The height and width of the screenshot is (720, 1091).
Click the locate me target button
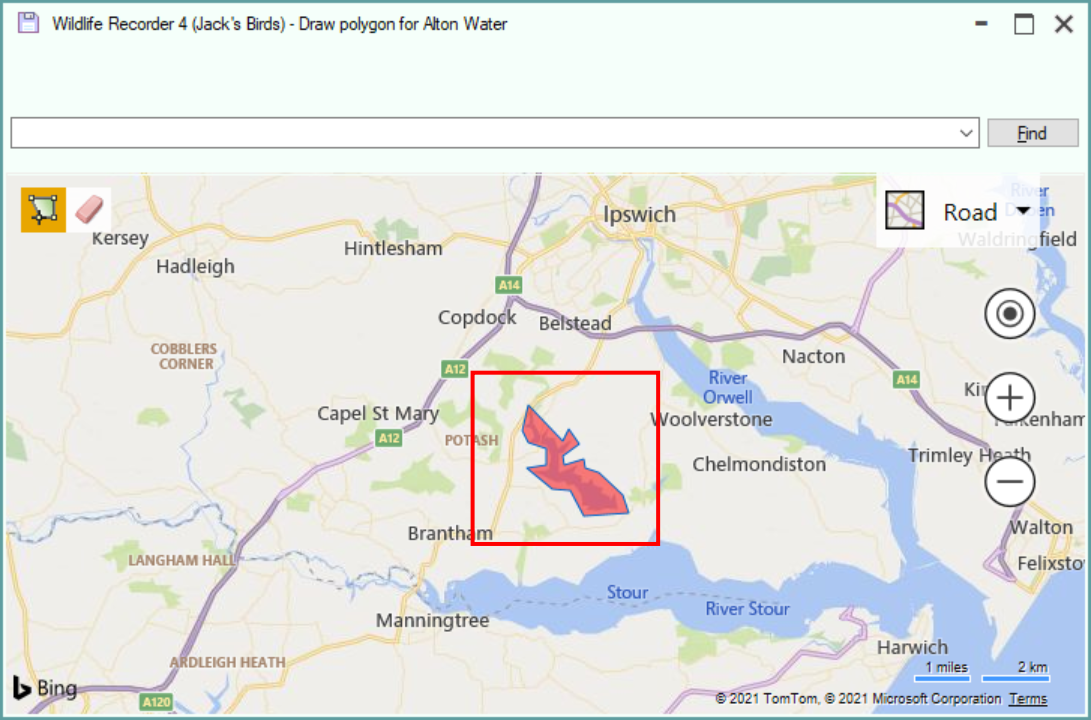click(1010, 314)
